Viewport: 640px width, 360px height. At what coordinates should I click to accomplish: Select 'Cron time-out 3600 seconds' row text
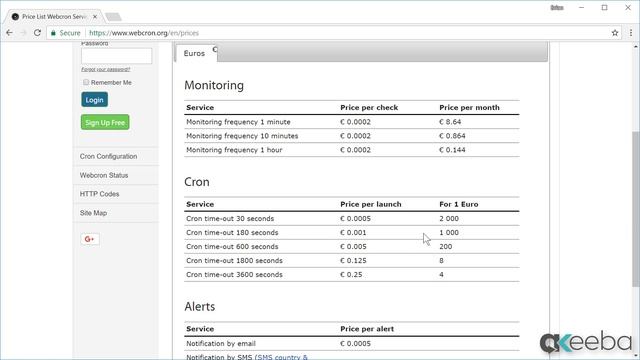234,275
